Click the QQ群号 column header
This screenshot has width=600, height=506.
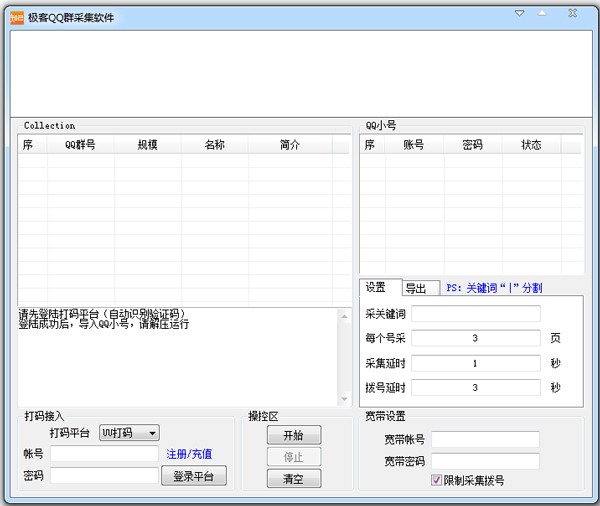tap(80, 145)
